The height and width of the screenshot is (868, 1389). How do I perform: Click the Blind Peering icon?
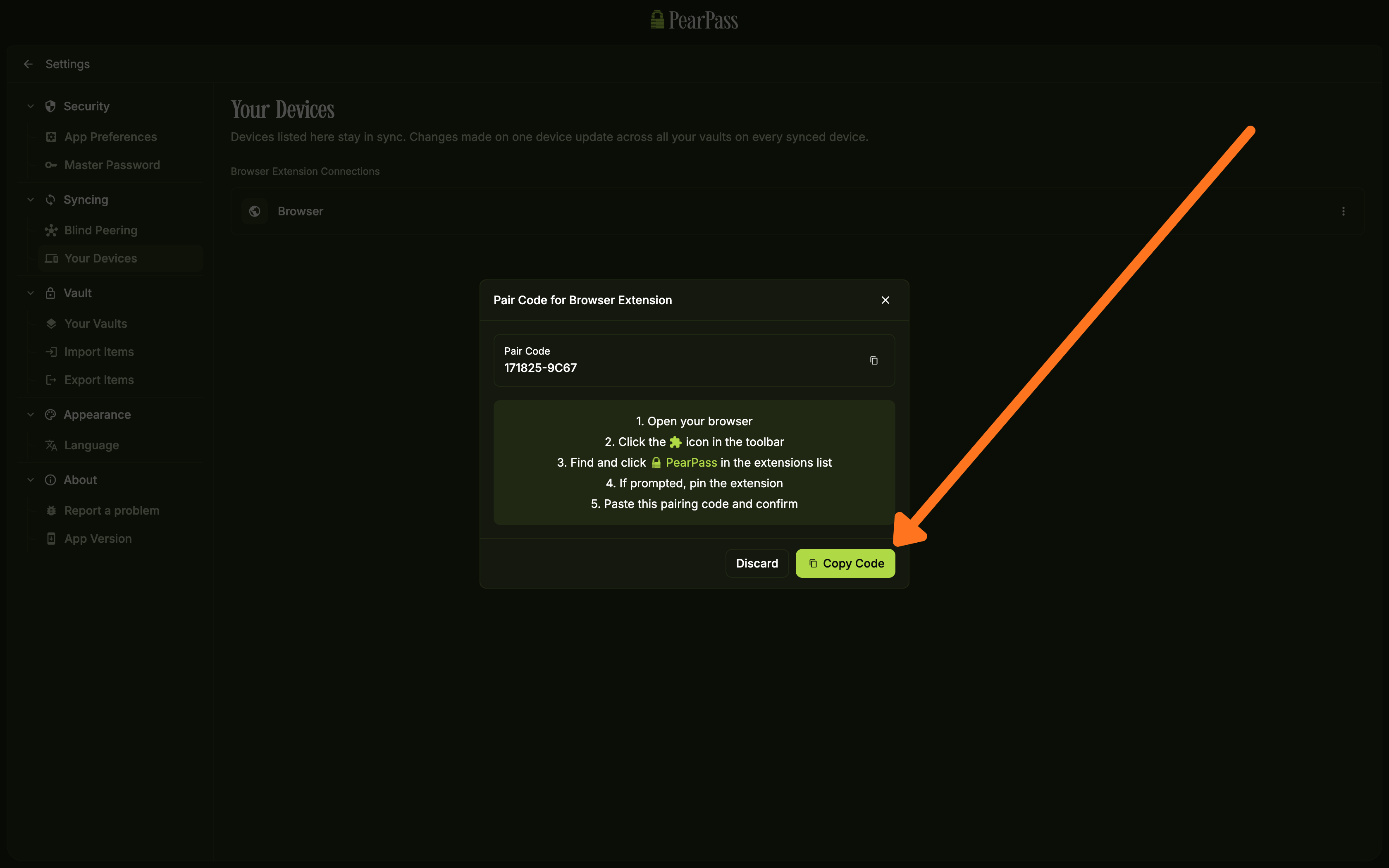click(x=51, y=230)
